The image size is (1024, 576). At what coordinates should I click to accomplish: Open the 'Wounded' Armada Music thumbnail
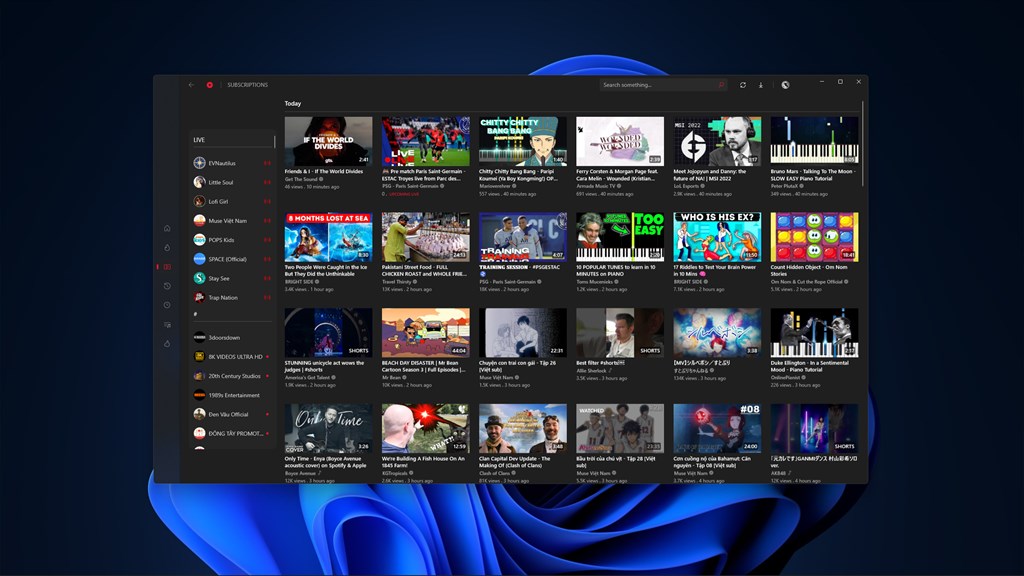pos(620,141)
